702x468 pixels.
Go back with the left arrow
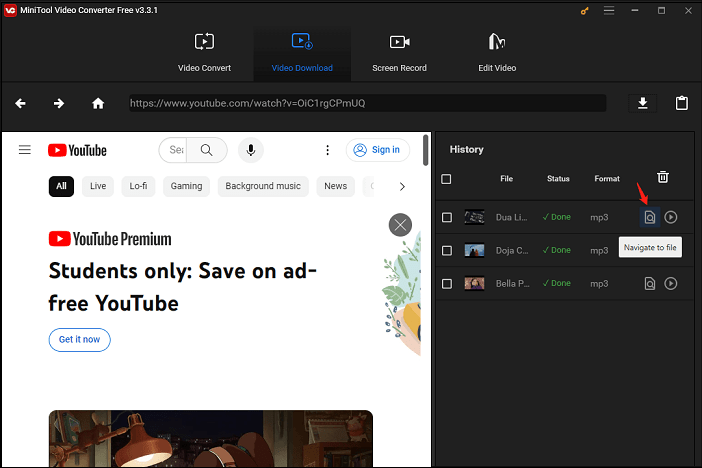20,103
